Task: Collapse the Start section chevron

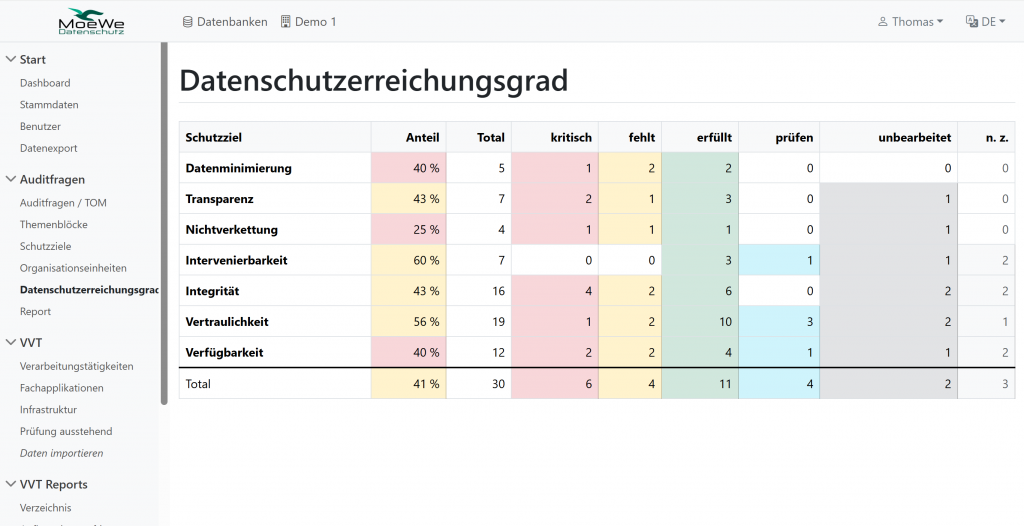Action: pyautogui.click(x=10, y=60)
